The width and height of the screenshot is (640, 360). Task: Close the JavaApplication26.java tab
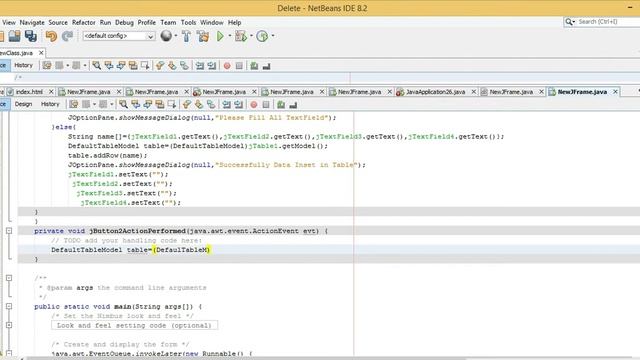click(x=473, y=92)
